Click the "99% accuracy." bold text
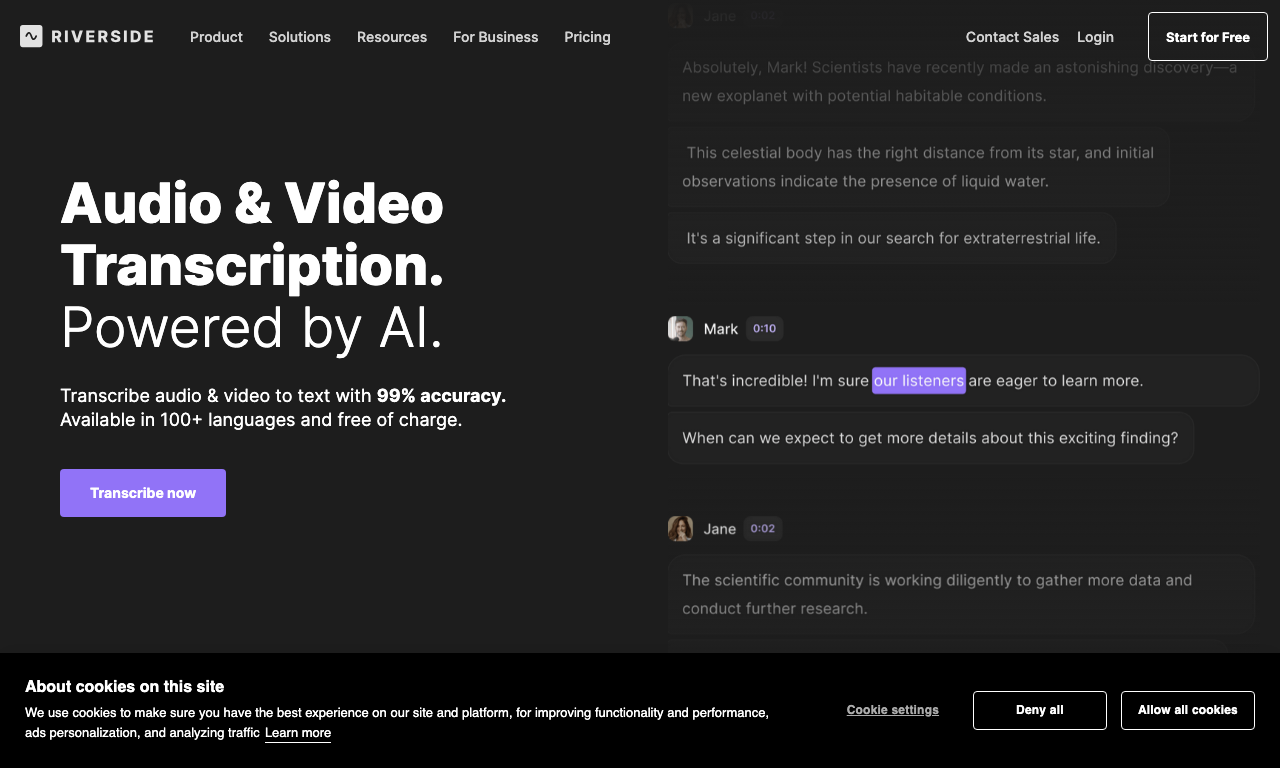Screen dimensions: 1280x768 point(442,396)
